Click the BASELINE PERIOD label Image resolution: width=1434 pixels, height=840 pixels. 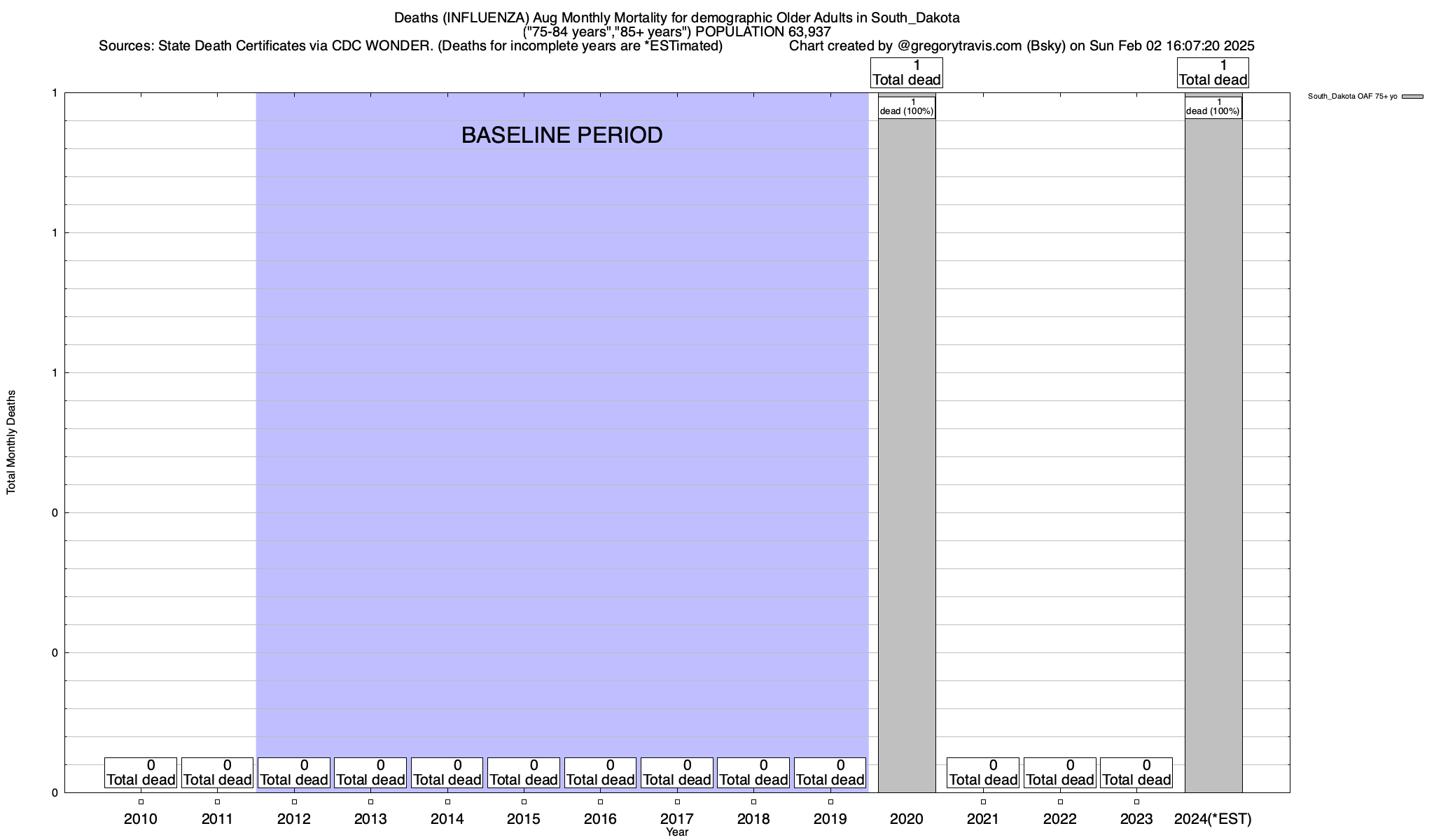[x=562, y=135]
